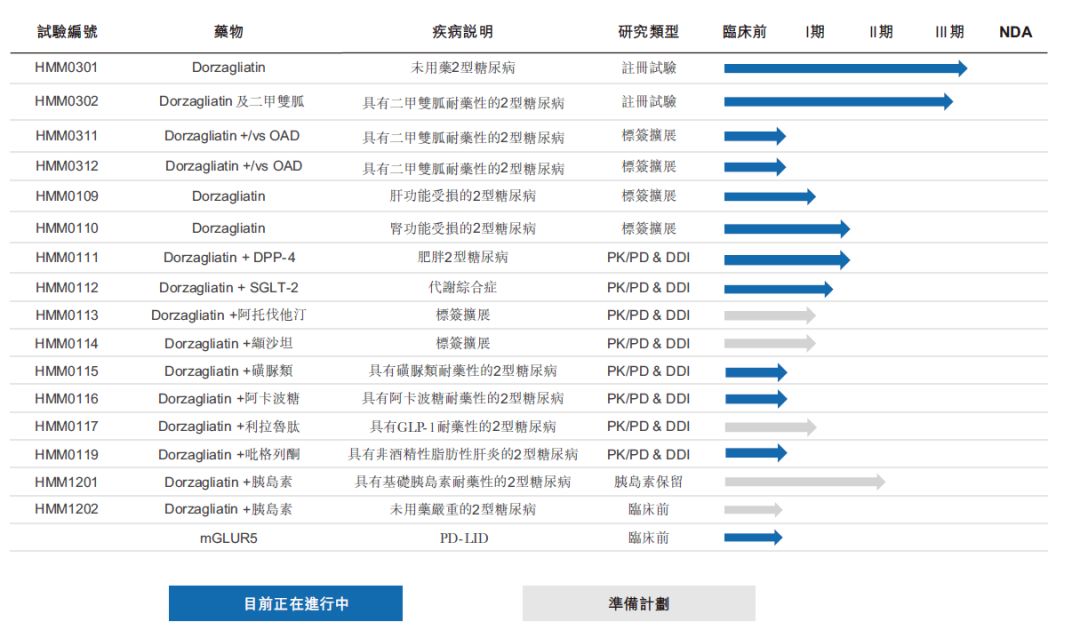Click the 臨床前 phase header

(744, 32)
